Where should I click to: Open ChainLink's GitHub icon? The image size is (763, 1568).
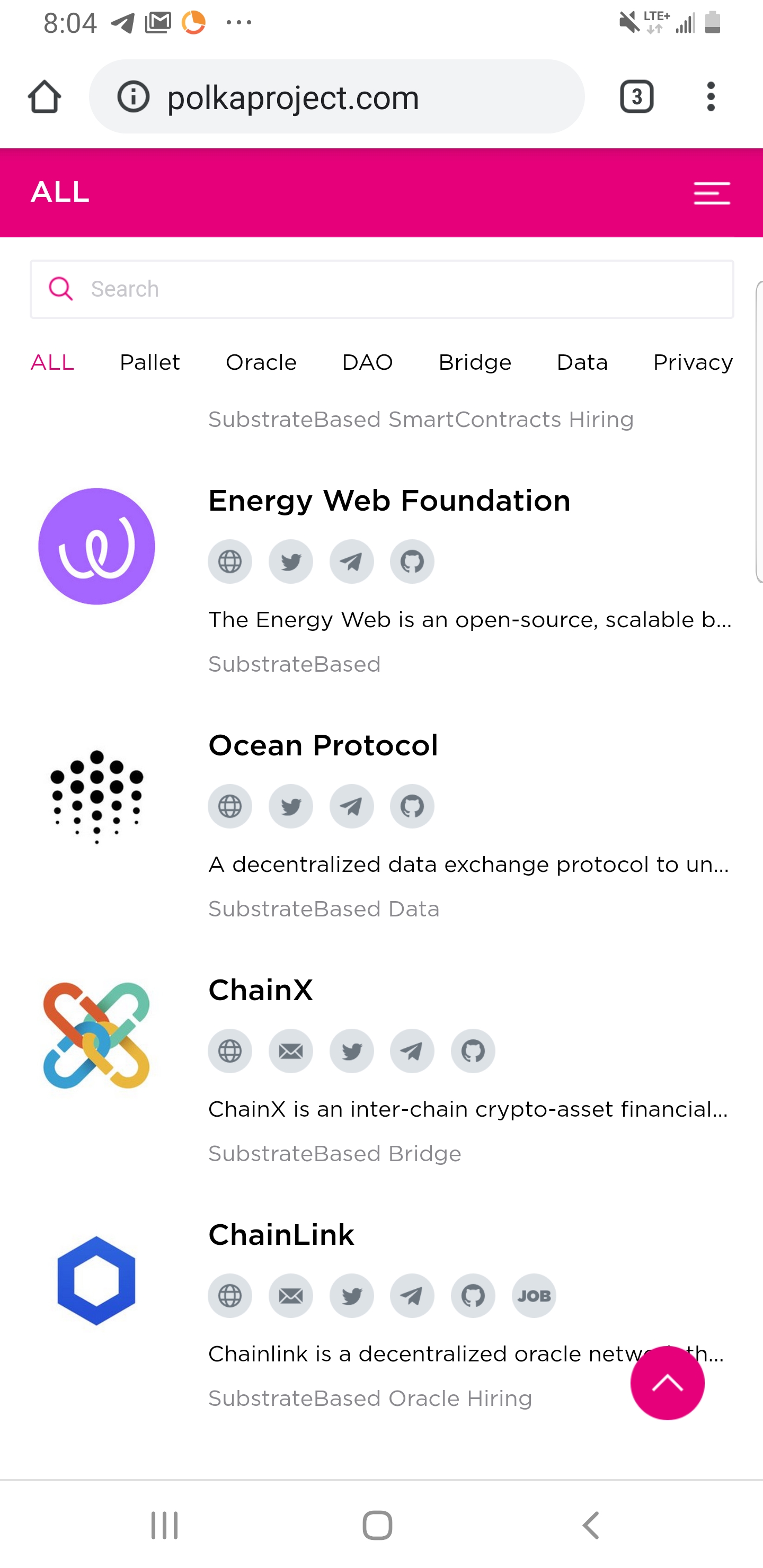tap(473, 1295)
